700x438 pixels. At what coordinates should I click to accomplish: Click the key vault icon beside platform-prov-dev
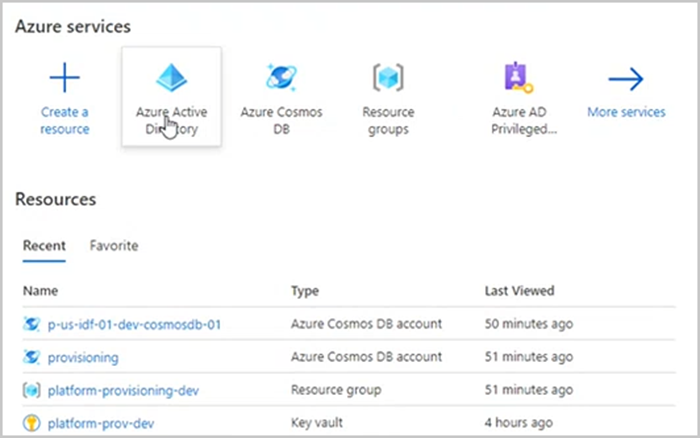(29, 423)
